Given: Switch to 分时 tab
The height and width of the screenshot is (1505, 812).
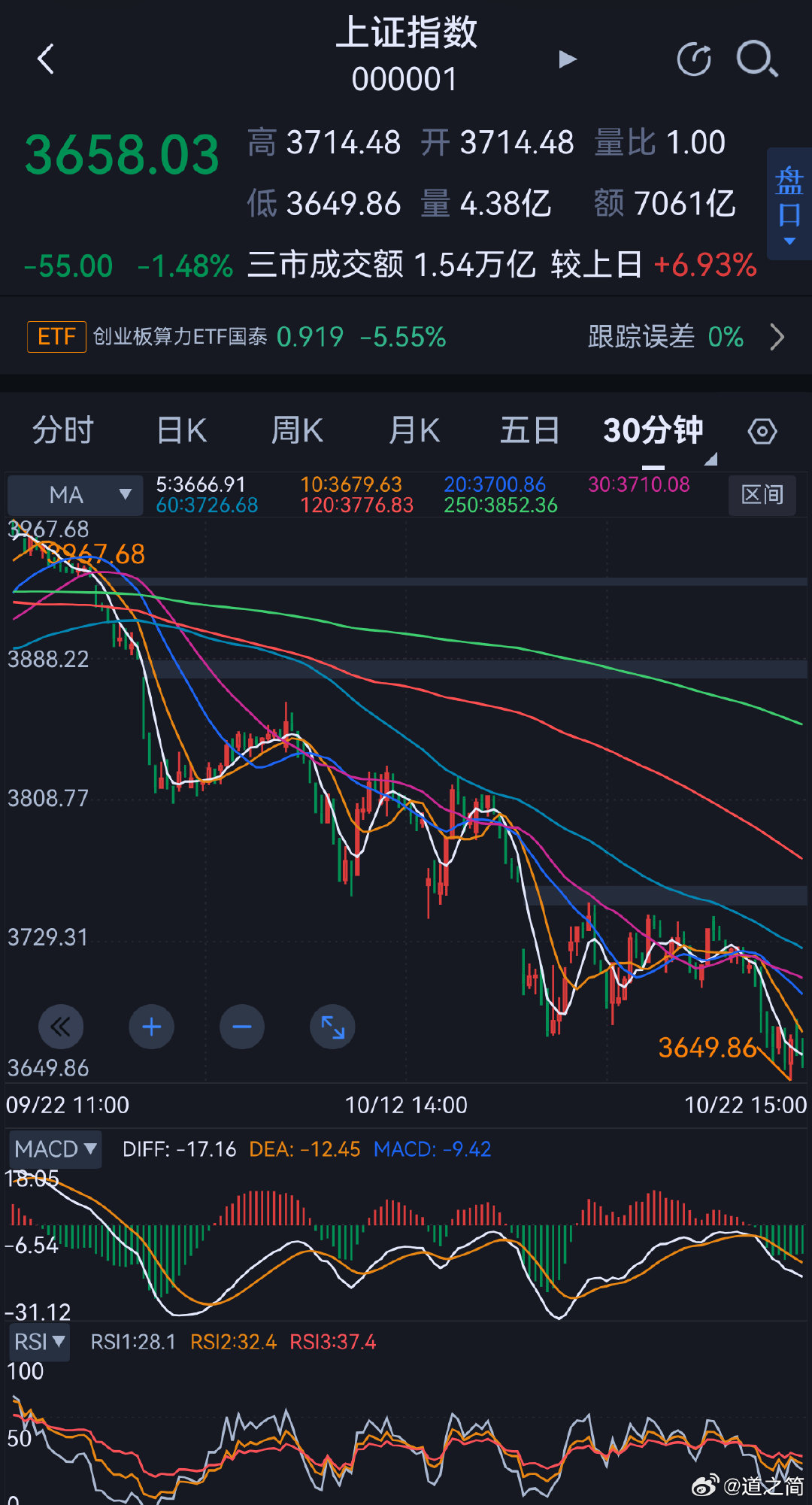Looking at the screenshot, I should pos(63,431).
